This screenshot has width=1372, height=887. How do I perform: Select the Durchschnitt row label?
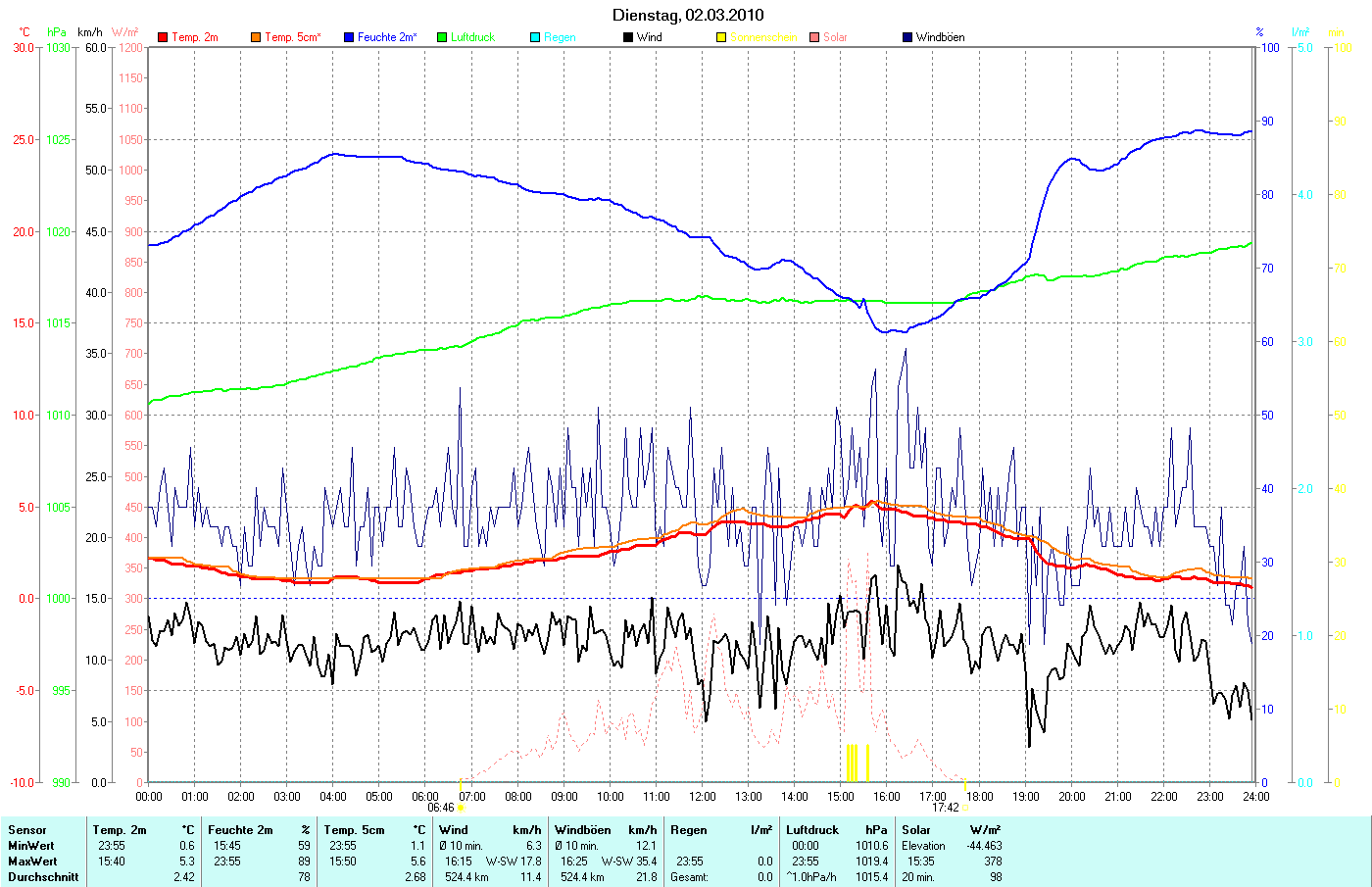[x=43, y=877]
